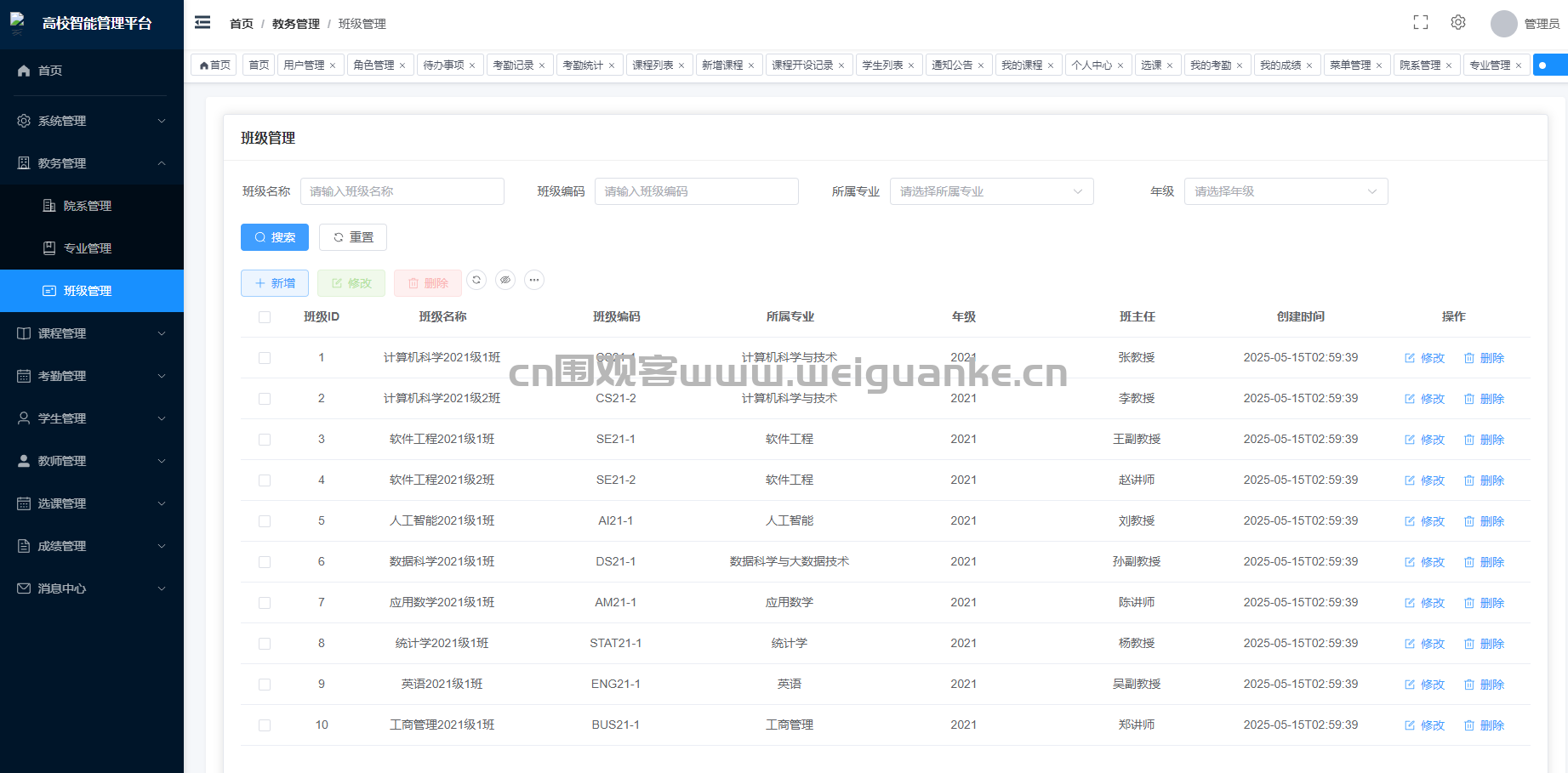The height and width of the screenshot is (773, 1568).
Task: Click the admin avatar image
Action: pyautogui.click(x=1503, y=24)
